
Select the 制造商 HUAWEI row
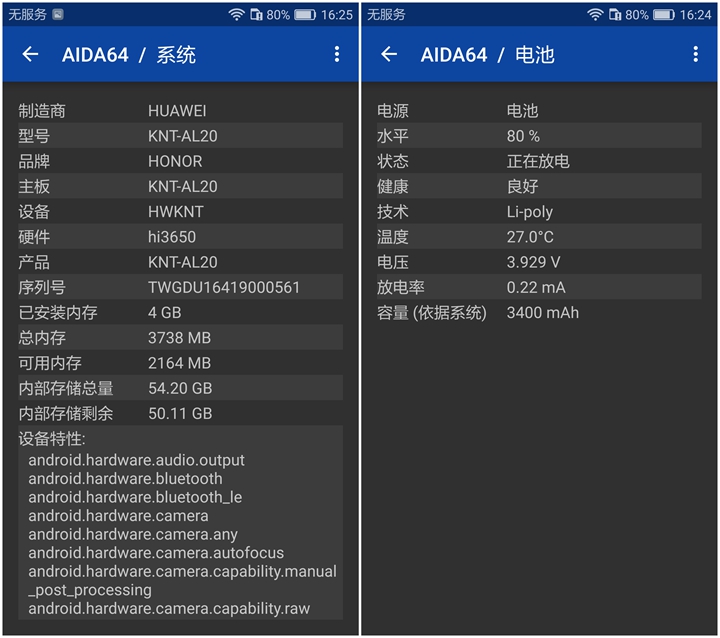[x=180, y=111]
